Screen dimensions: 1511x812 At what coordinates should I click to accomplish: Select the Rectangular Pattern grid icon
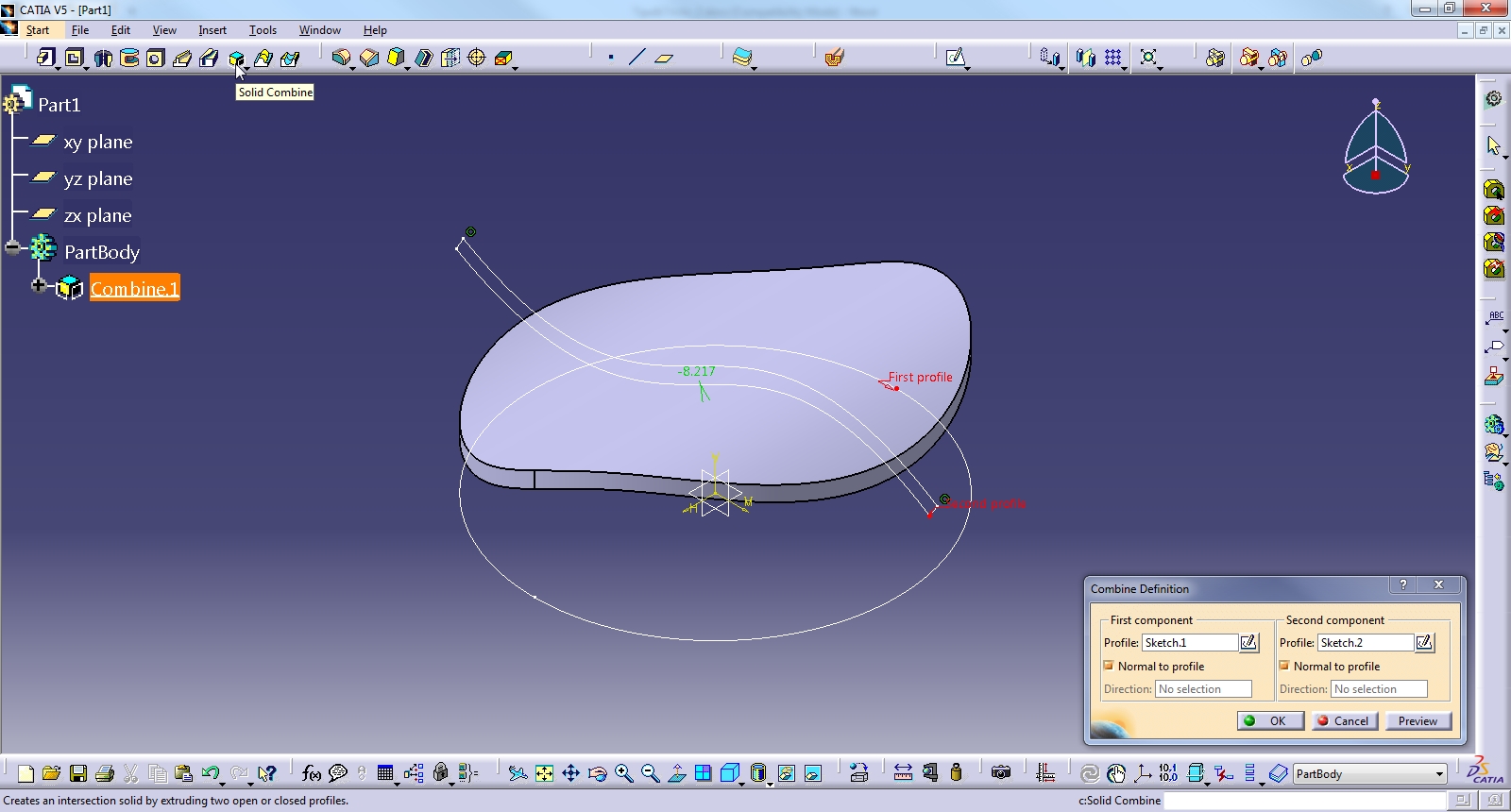[1113, 58]
